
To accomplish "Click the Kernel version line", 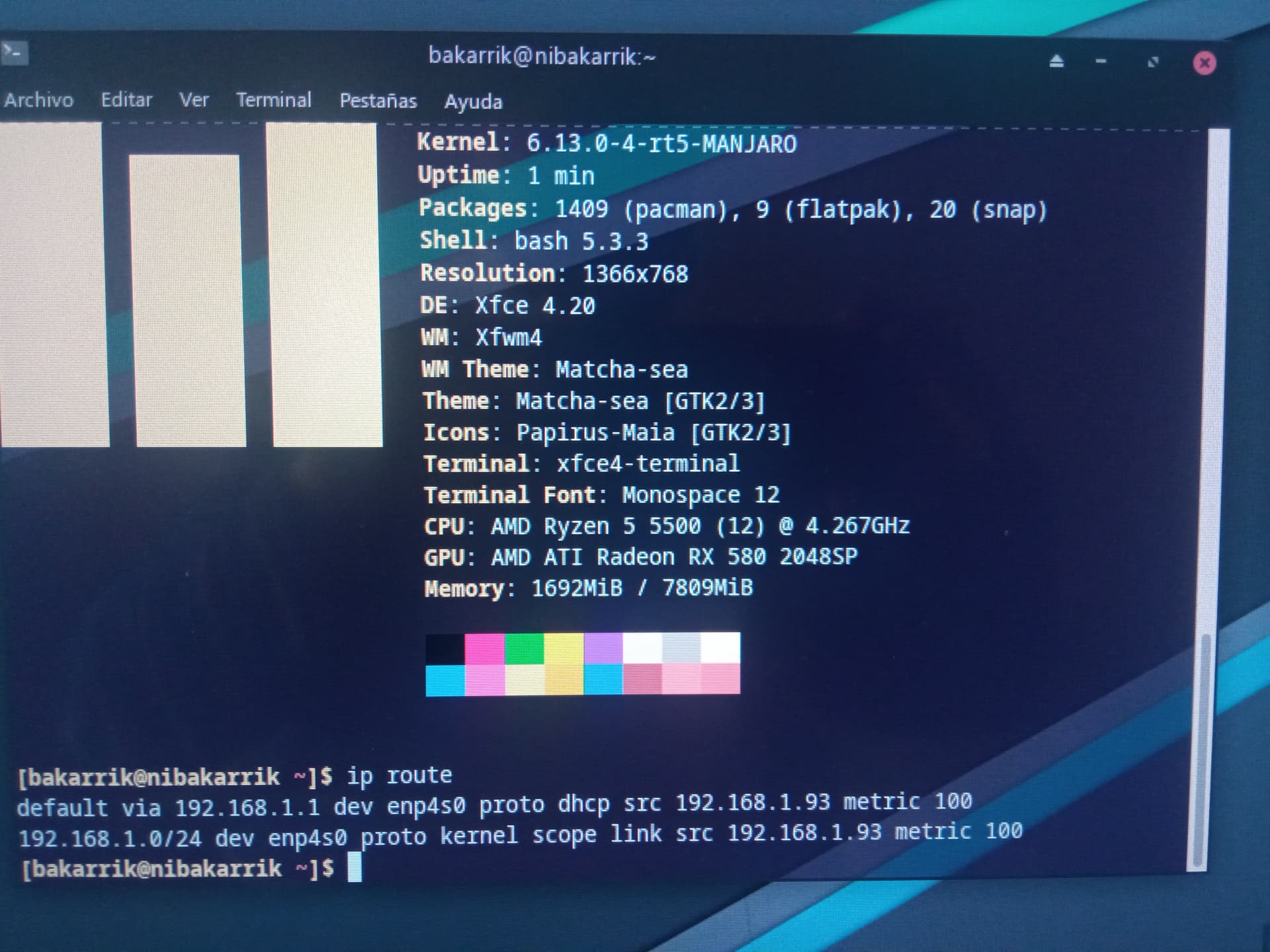I will [607, 143].
